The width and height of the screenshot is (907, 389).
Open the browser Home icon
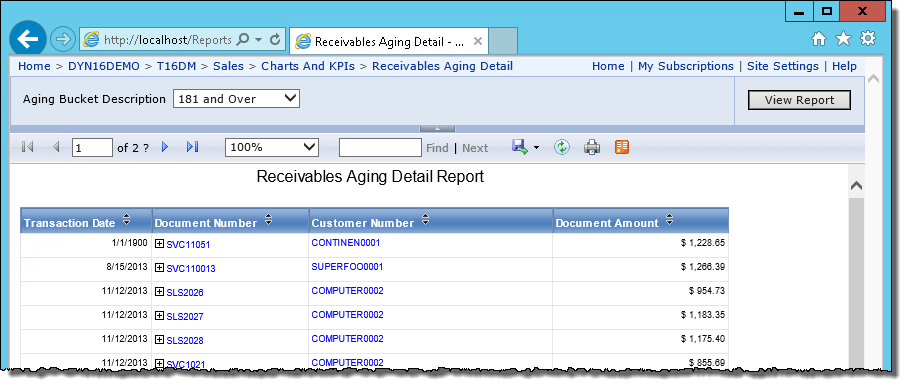(x=819, y=39)
